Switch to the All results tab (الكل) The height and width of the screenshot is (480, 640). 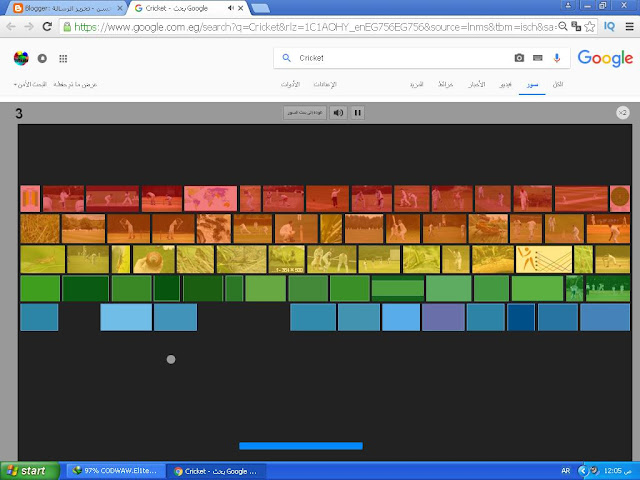point(558,84)
